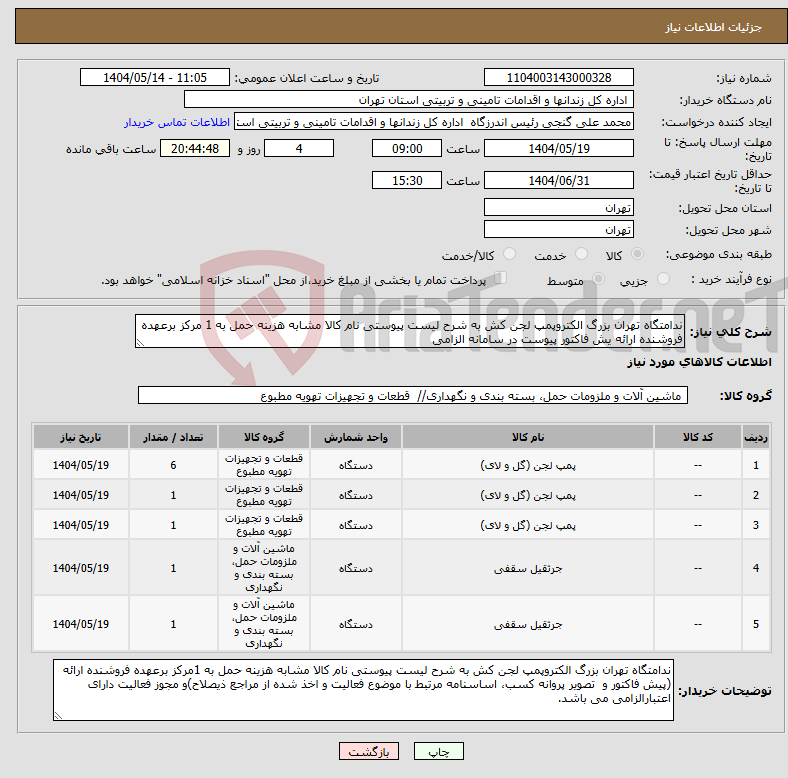Viewport: 788px width, 778px height.
Task: Click the 15:30 validity hour field
Action: pos(407,180)
